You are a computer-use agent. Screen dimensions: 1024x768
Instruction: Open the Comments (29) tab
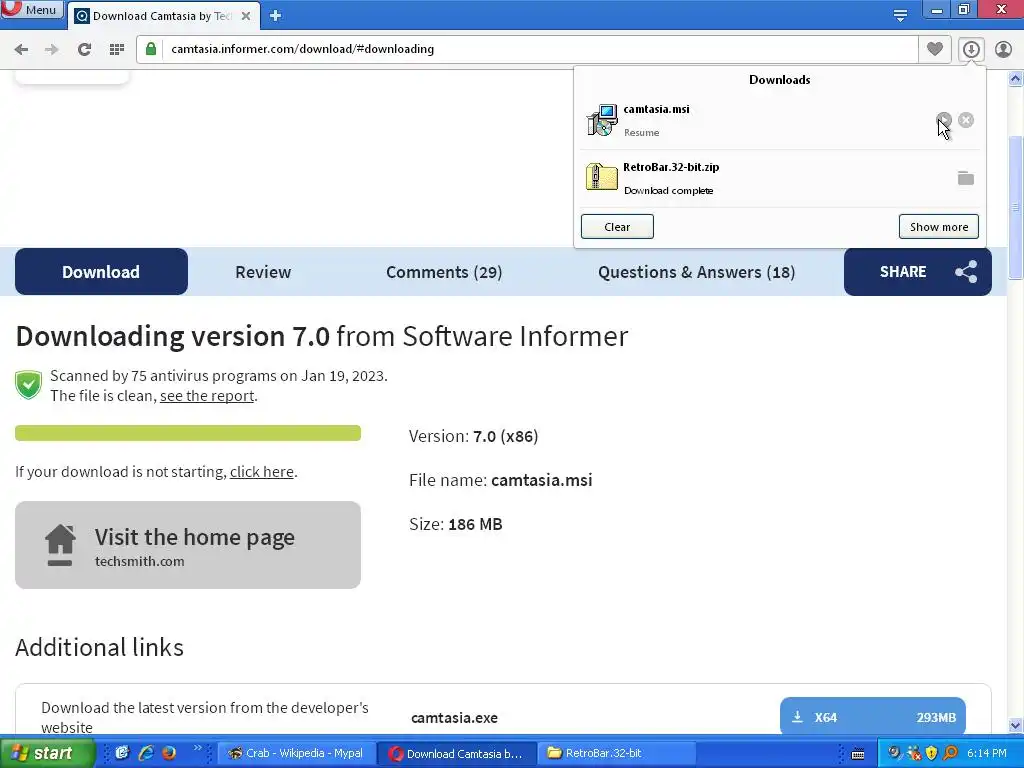pyautogui.click(x=444, y=272)
